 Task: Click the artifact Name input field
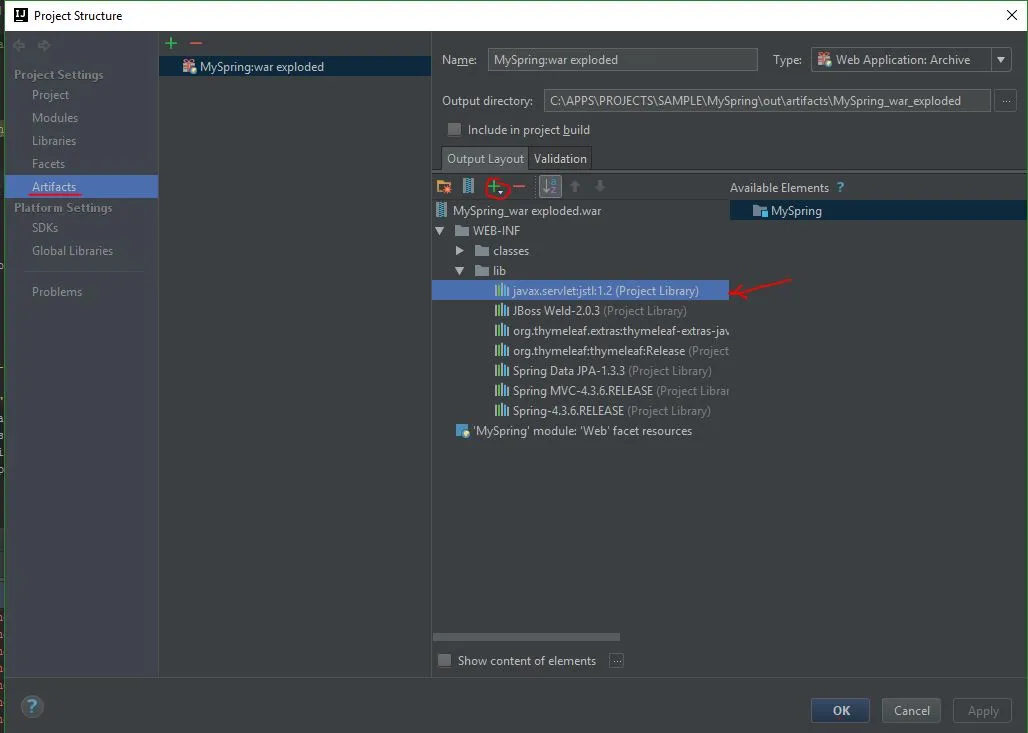pyautogui.click(x=622, y=60)
